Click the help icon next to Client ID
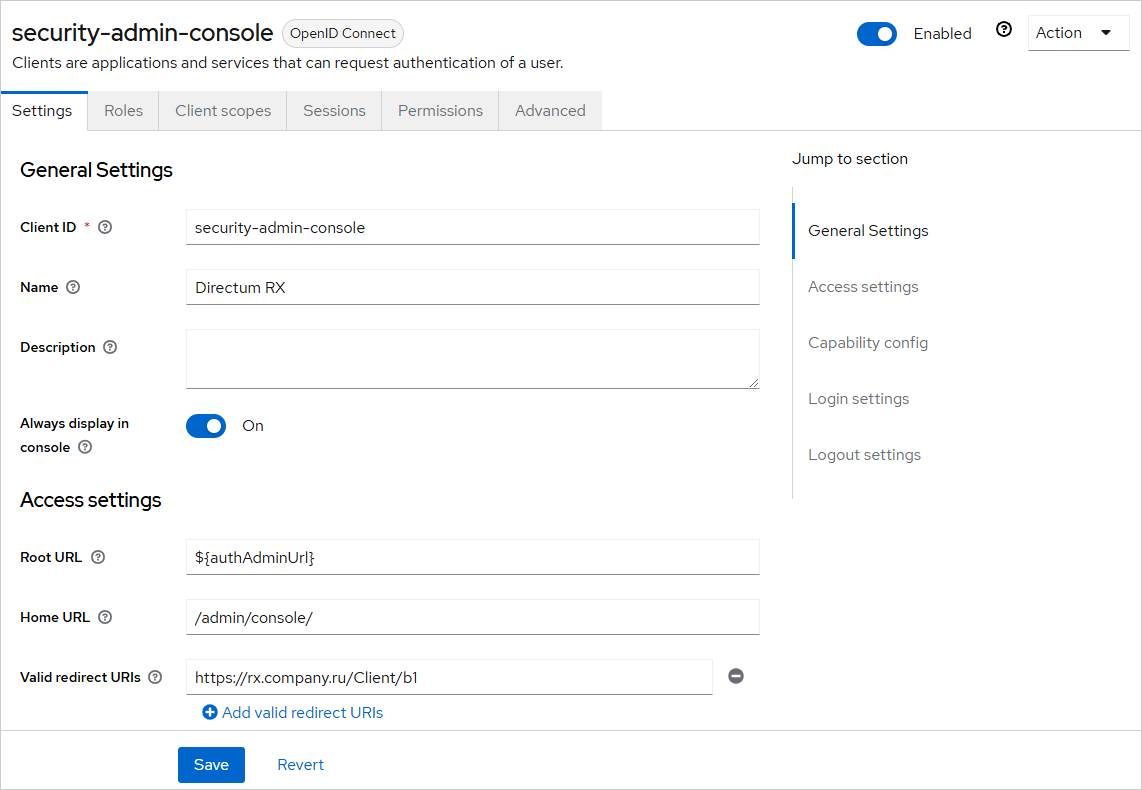This screenshot has height=790, width=1142. [105, 227]
